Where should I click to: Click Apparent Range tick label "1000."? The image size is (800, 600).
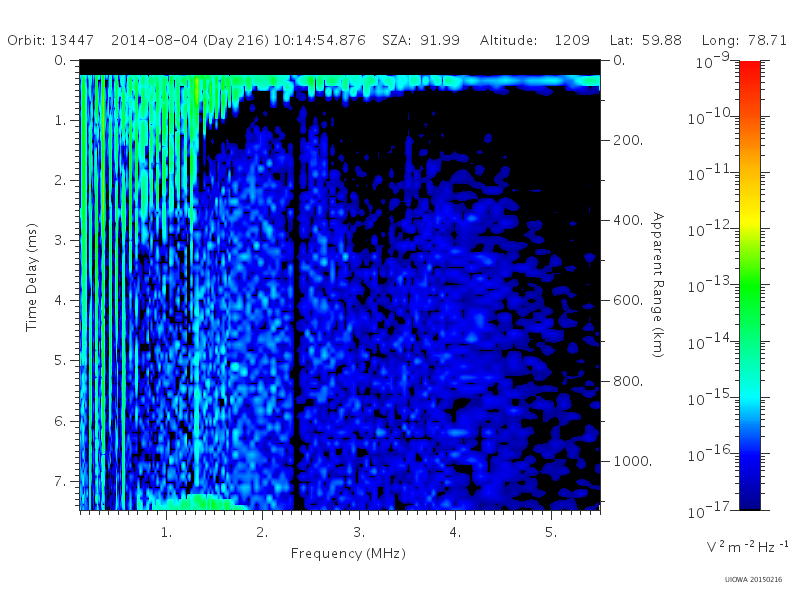(633, 461)
